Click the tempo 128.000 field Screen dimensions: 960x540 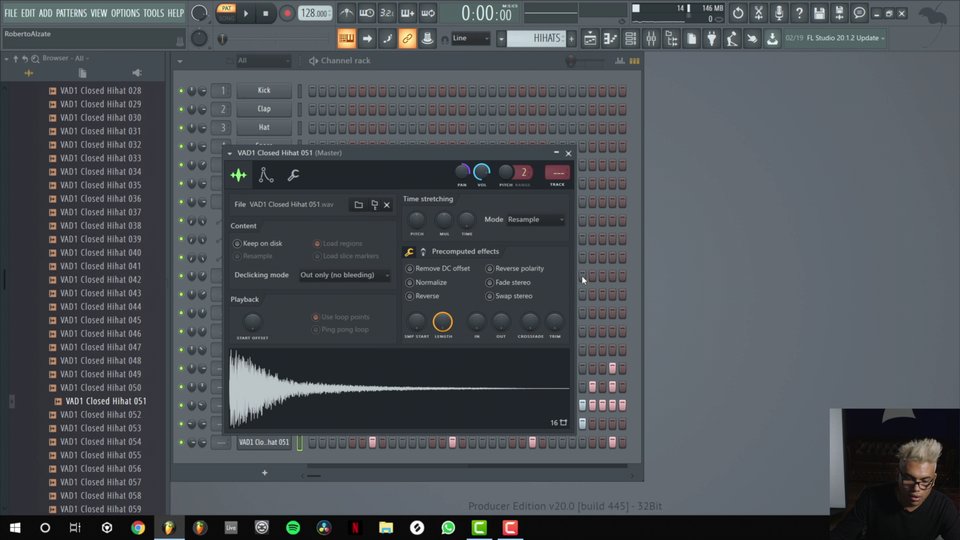[x=315, y=13]
